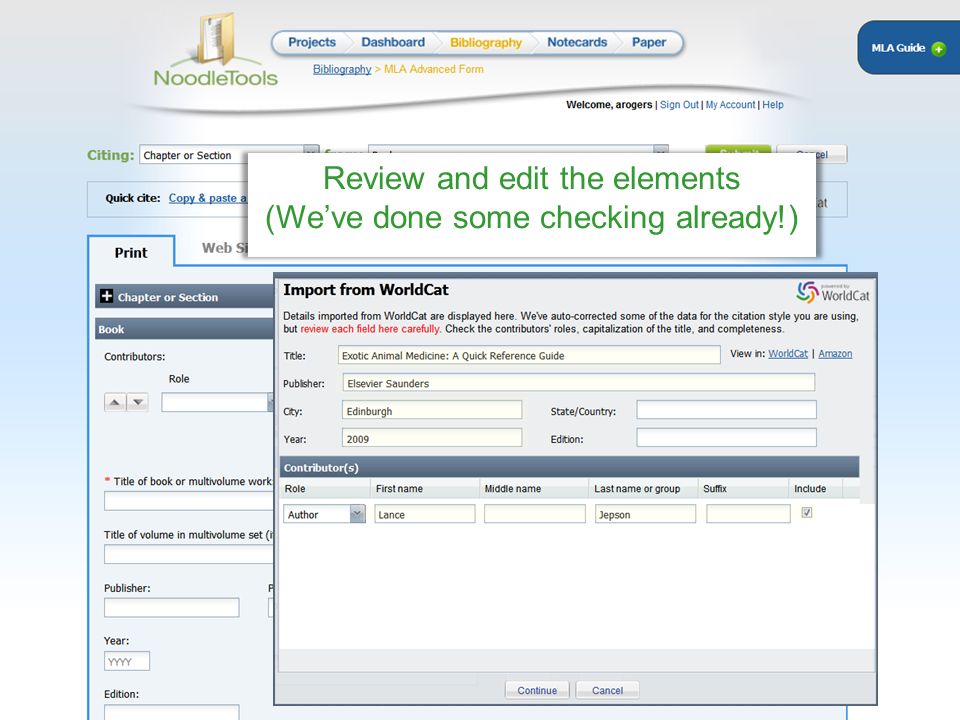This screenshot has height=720, width=960.
Task: Open the Notecards tab
Action: [577, 42]
